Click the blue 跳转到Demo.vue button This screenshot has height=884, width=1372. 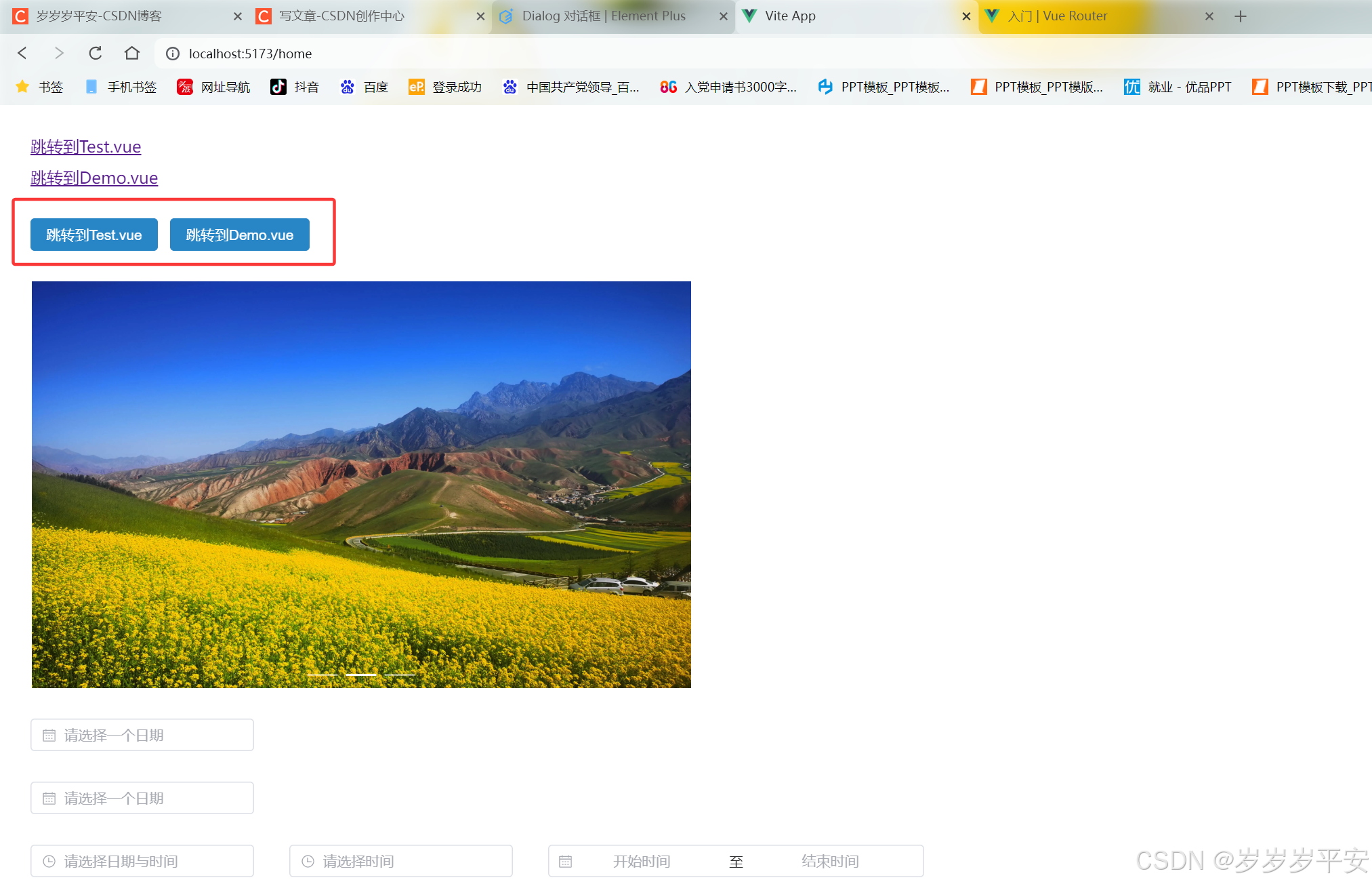pyautogui.click(x=239, y=235)
